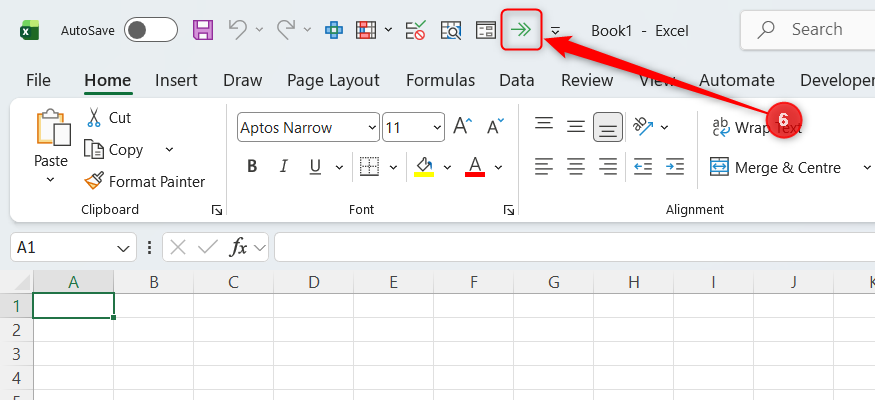Switch to the Insert tab
Screen dimensions: 875x400
(x=176, y=80)
